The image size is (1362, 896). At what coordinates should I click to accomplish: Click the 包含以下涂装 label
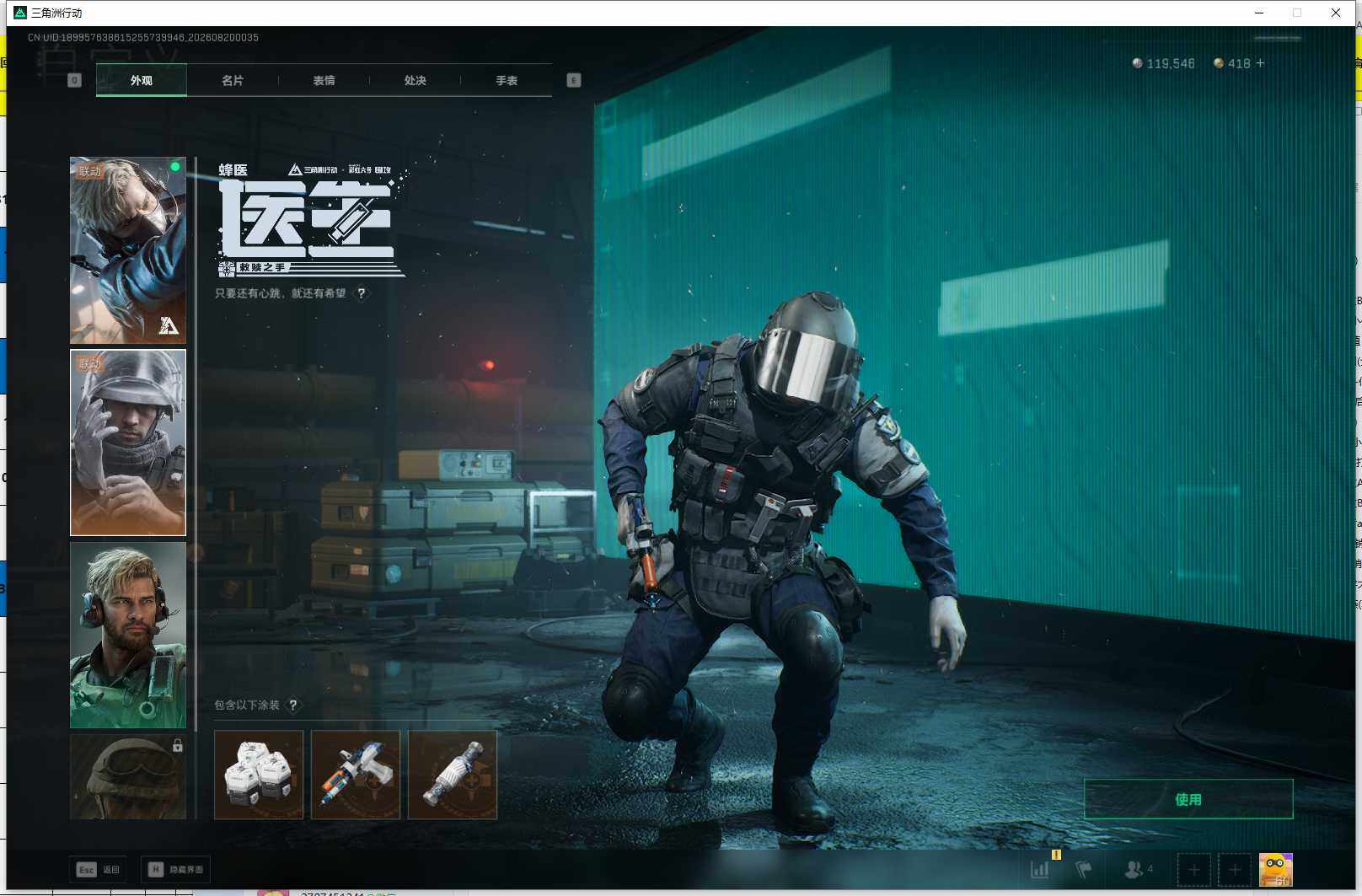[x=247, y=706]
